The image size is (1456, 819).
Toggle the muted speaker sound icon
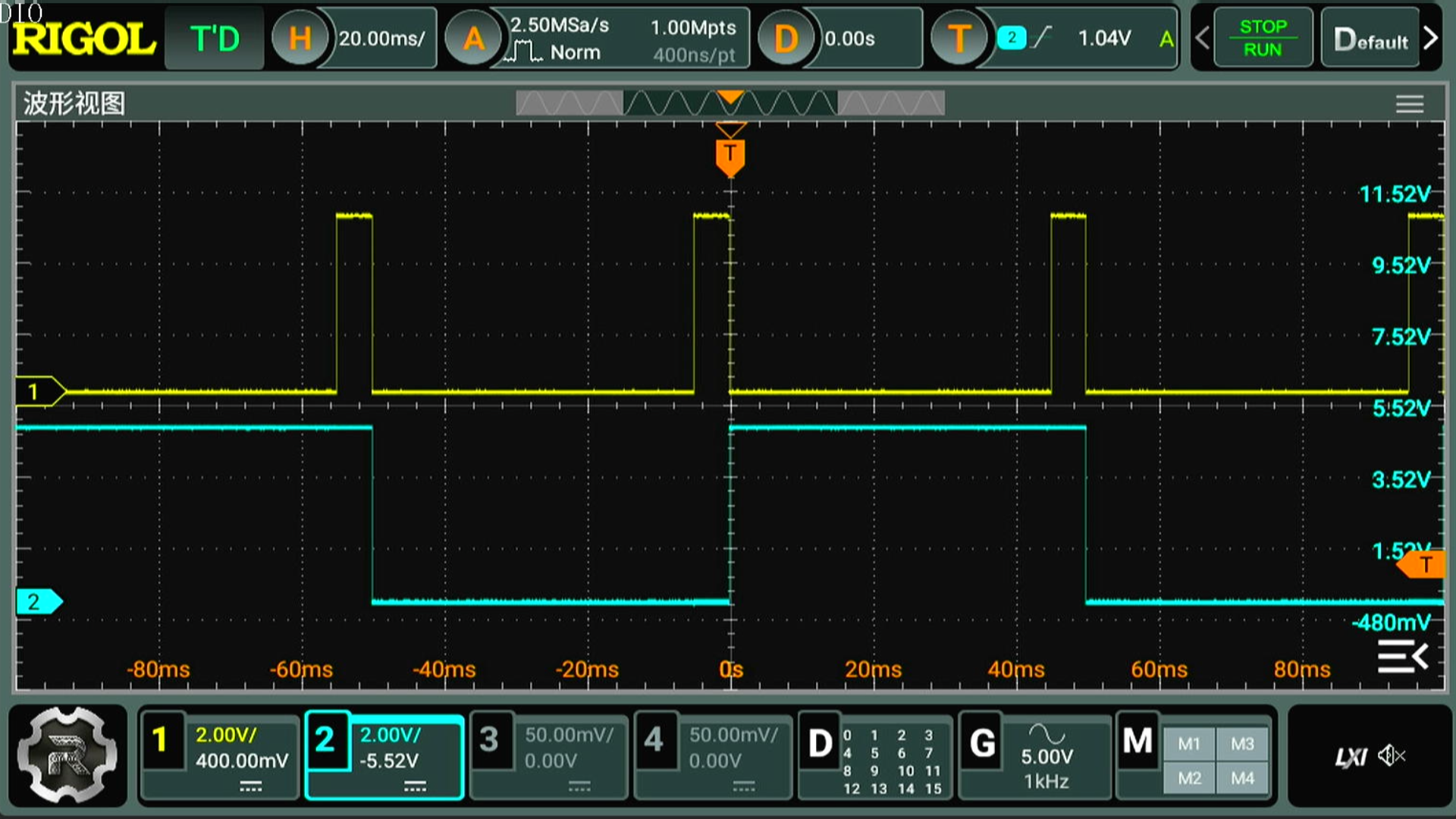coord(1392,755)
